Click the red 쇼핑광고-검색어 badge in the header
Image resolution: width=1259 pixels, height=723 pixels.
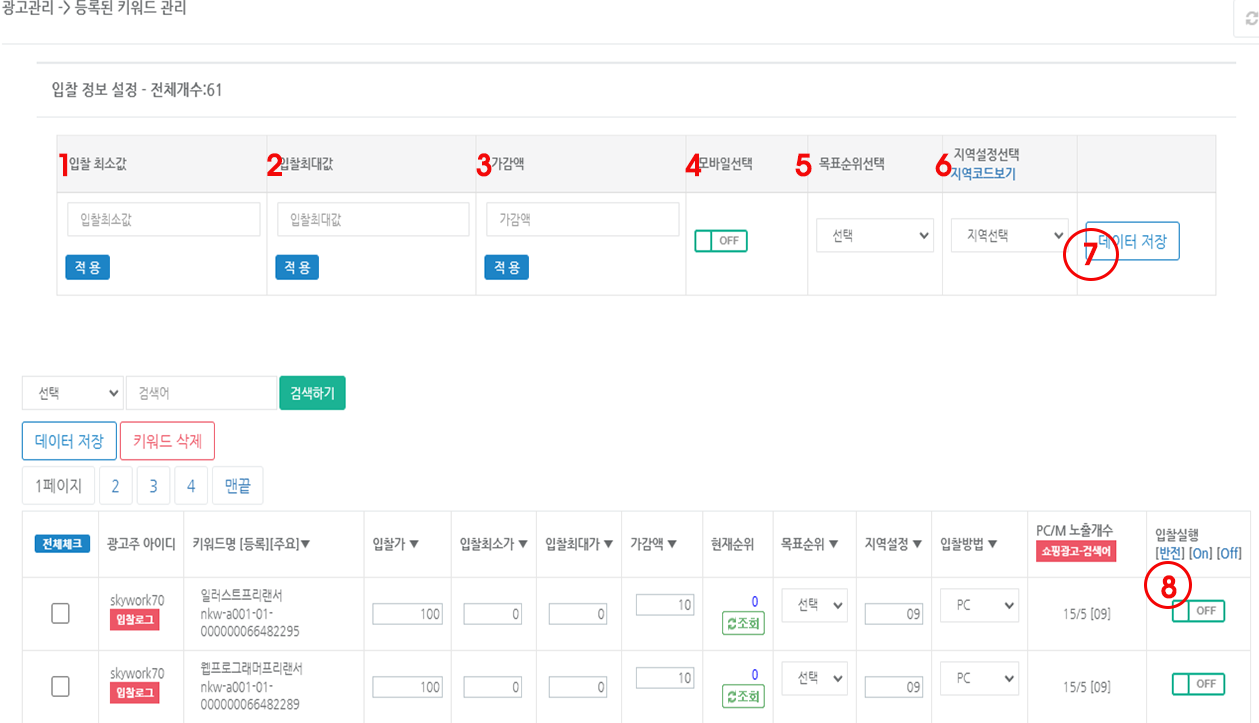[x=1078, y=550]
